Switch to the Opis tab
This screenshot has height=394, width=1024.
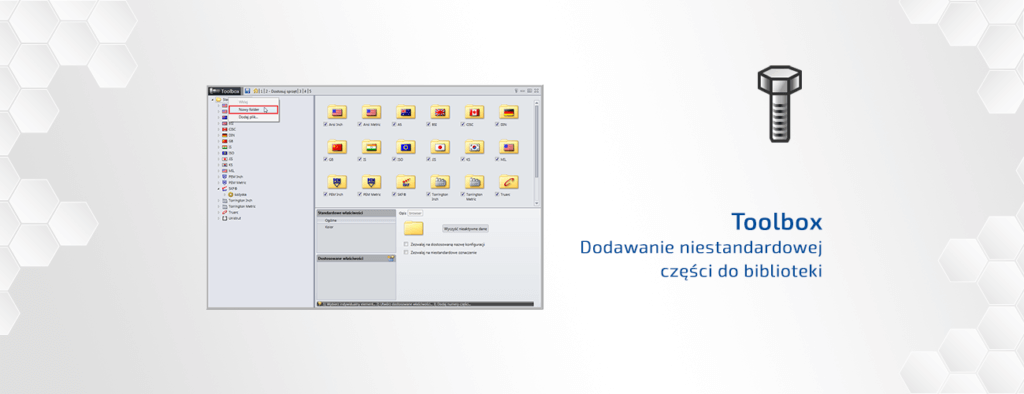pyautogui.click(x=402, y=213)
